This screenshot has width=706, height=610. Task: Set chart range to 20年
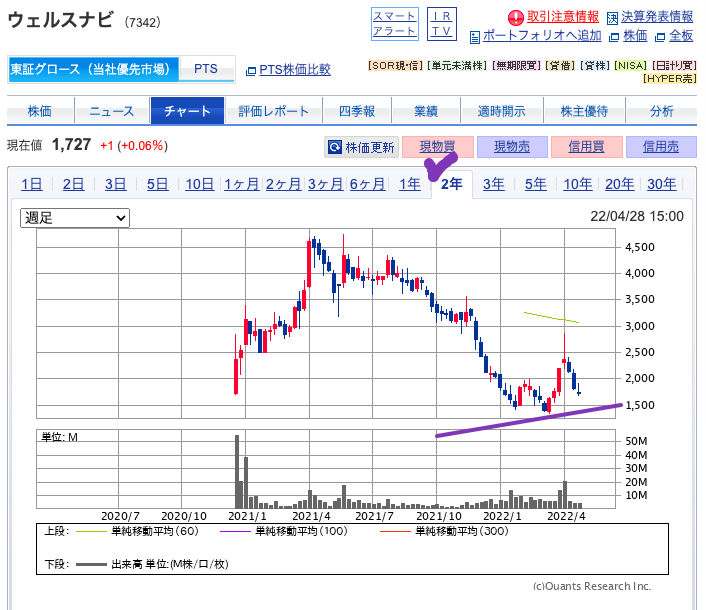coord(620,184)
